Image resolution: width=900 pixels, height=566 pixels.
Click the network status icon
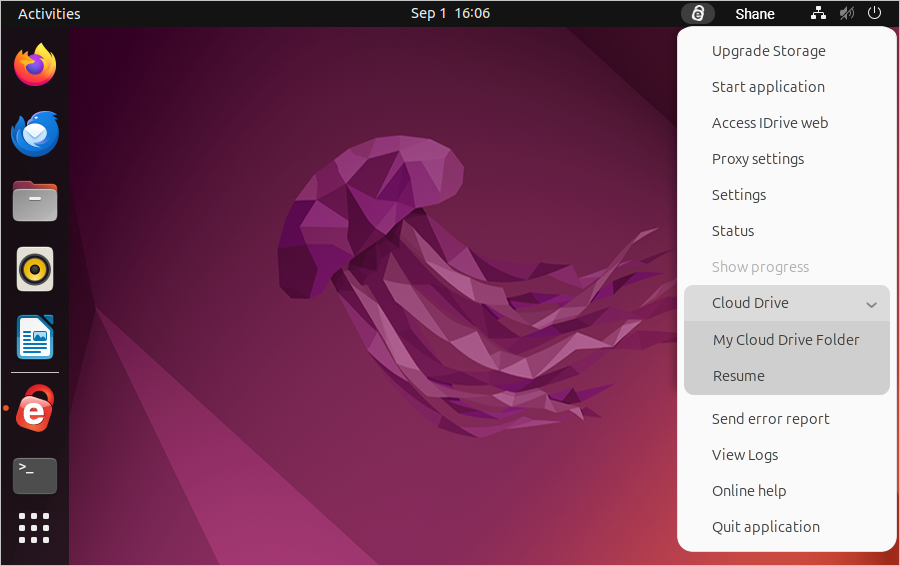click(819, 13)
